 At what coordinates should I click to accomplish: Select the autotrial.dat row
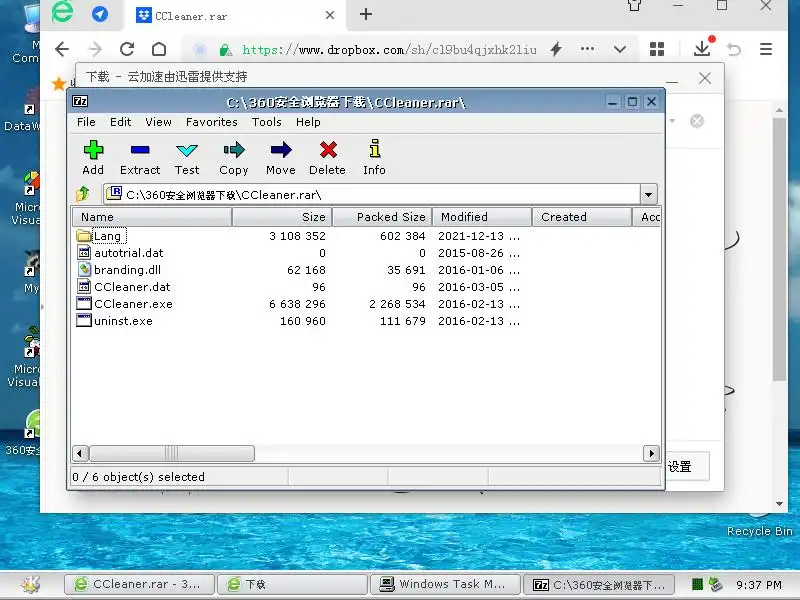click(x=365, y=253)
